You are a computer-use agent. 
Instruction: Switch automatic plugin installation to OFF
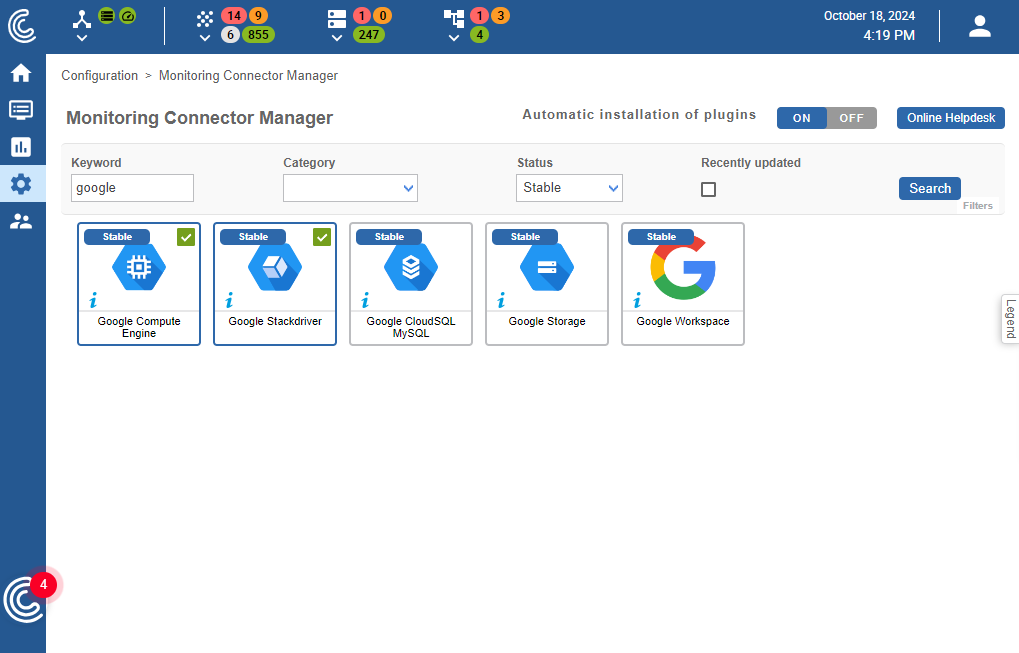coord(851,118)
